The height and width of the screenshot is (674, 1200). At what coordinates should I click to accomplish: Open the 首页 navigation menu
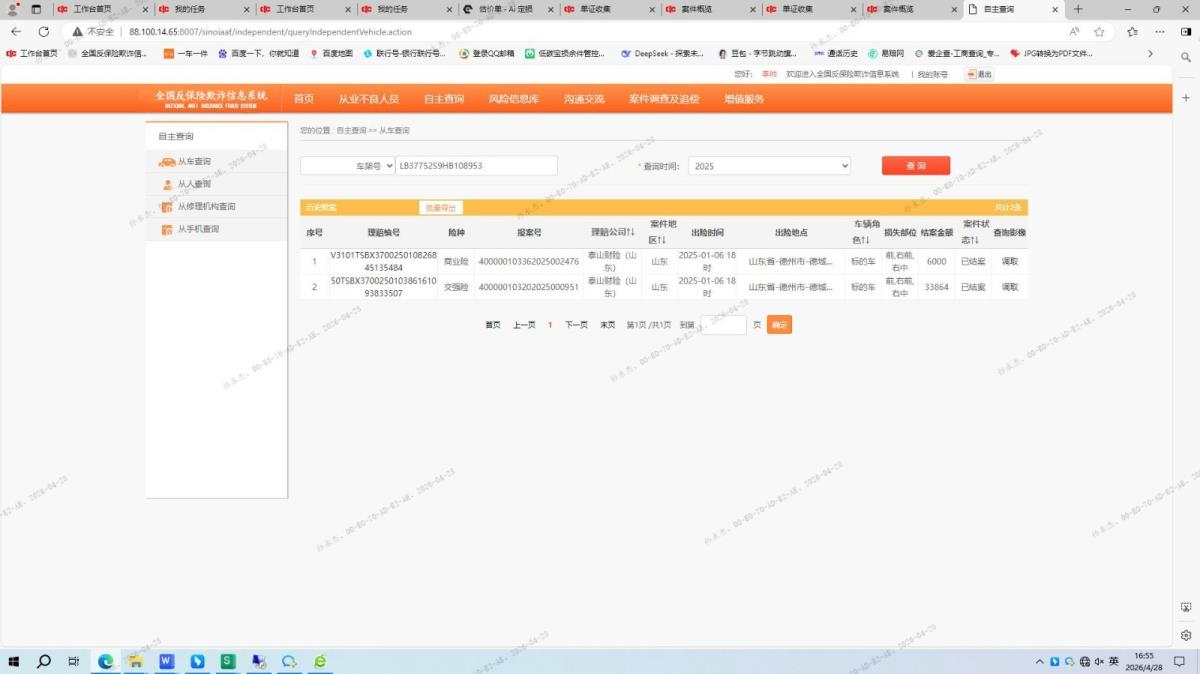pyautogui.click(x=303, y=99)
